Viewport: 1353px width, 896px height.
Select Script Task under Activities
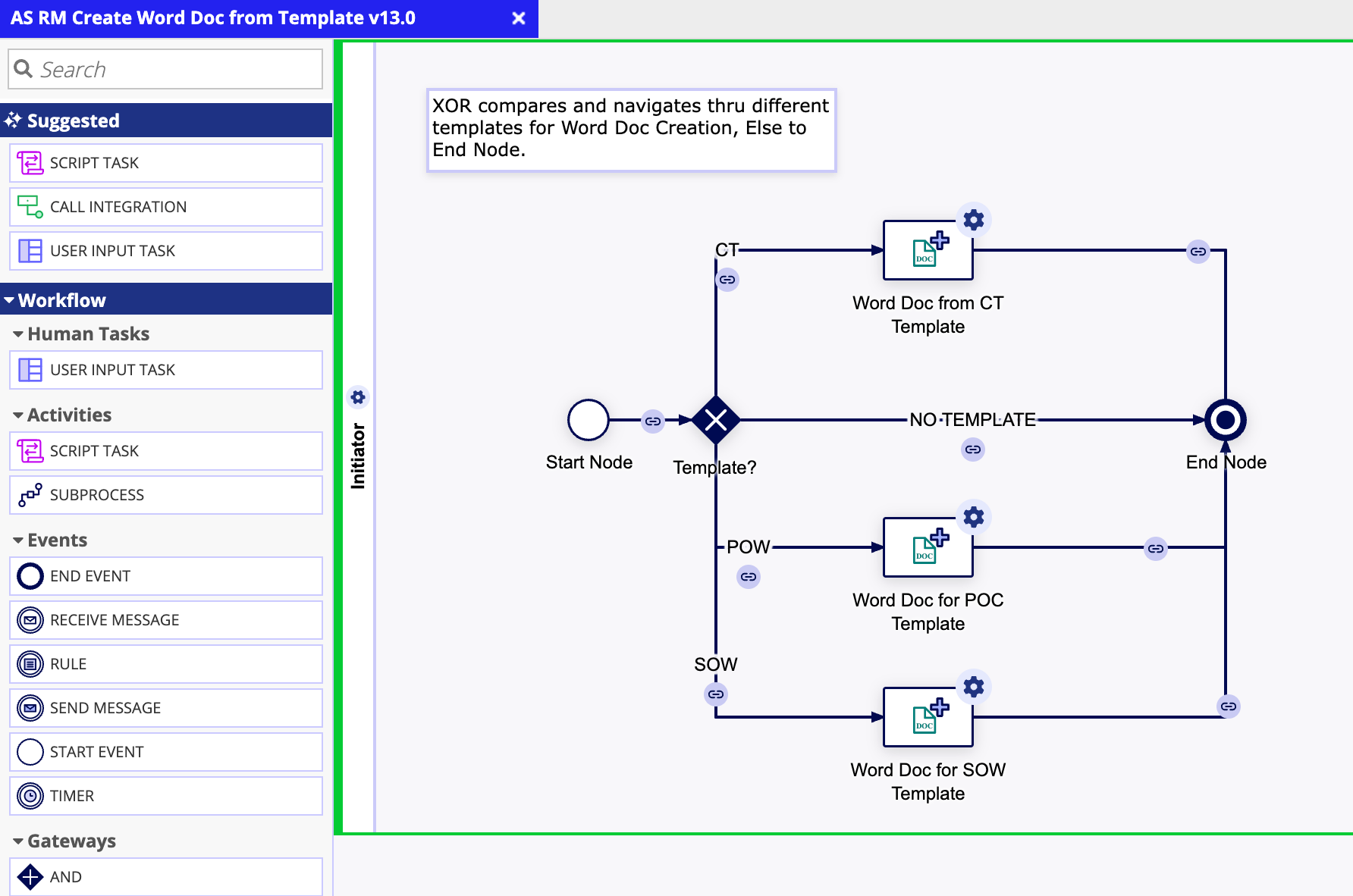[x=166, y=451]
